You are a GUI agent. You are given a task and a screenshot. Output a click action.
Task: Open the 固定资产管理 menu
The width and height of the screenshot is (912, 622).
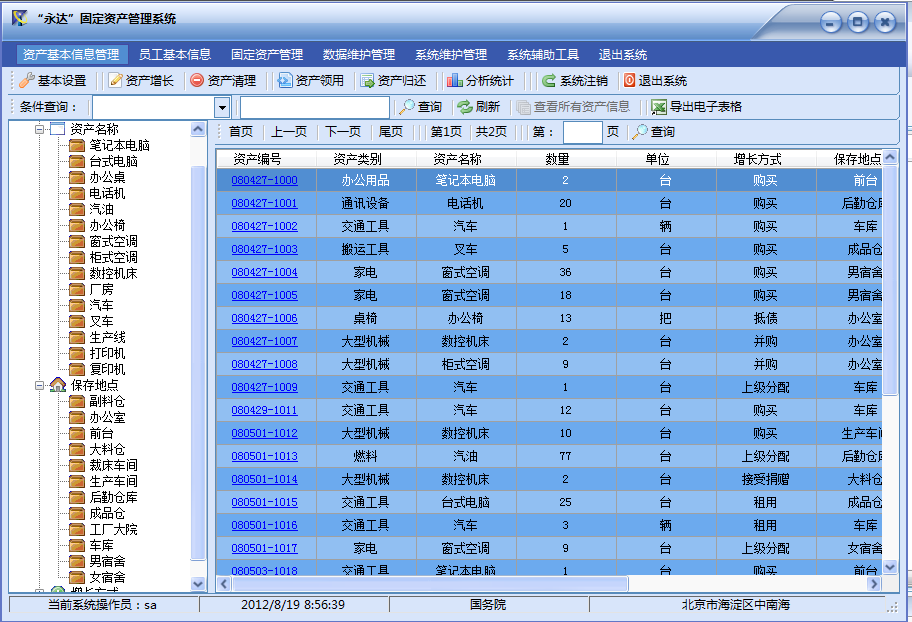(x=267, y=55)
